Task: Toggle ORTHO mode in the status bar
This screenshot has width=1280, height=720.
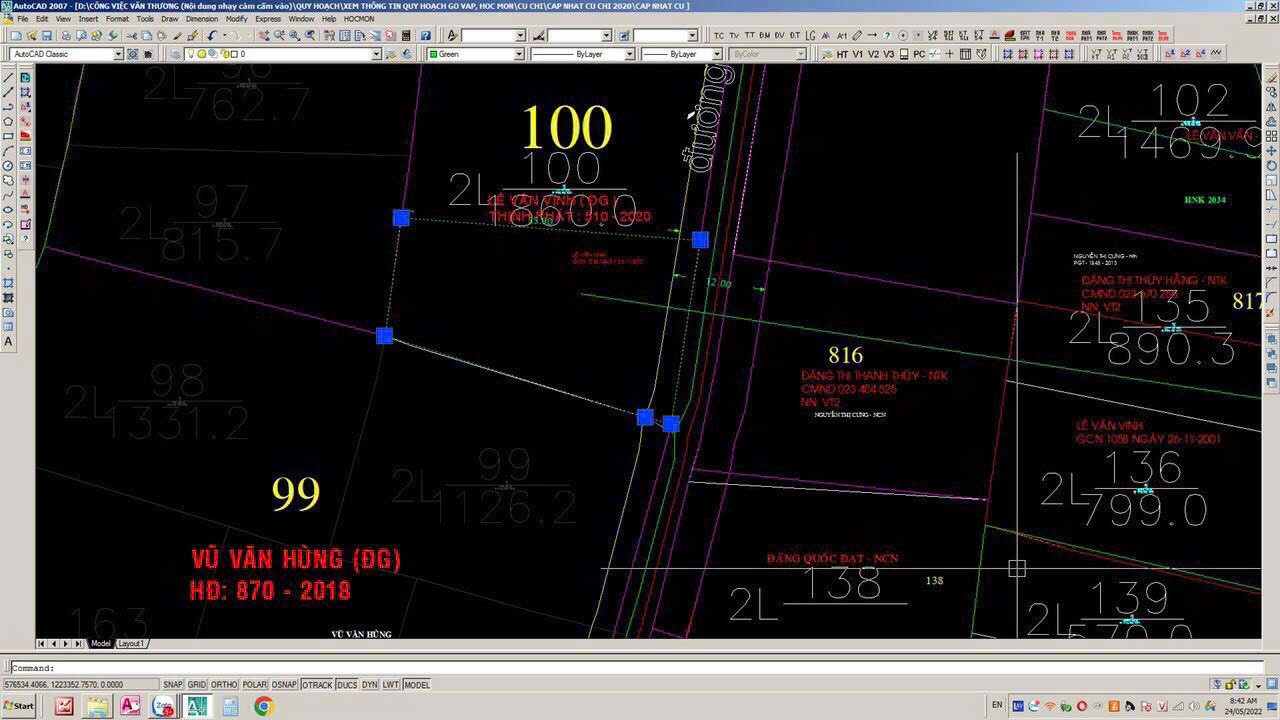Action: tap(224, 685)
